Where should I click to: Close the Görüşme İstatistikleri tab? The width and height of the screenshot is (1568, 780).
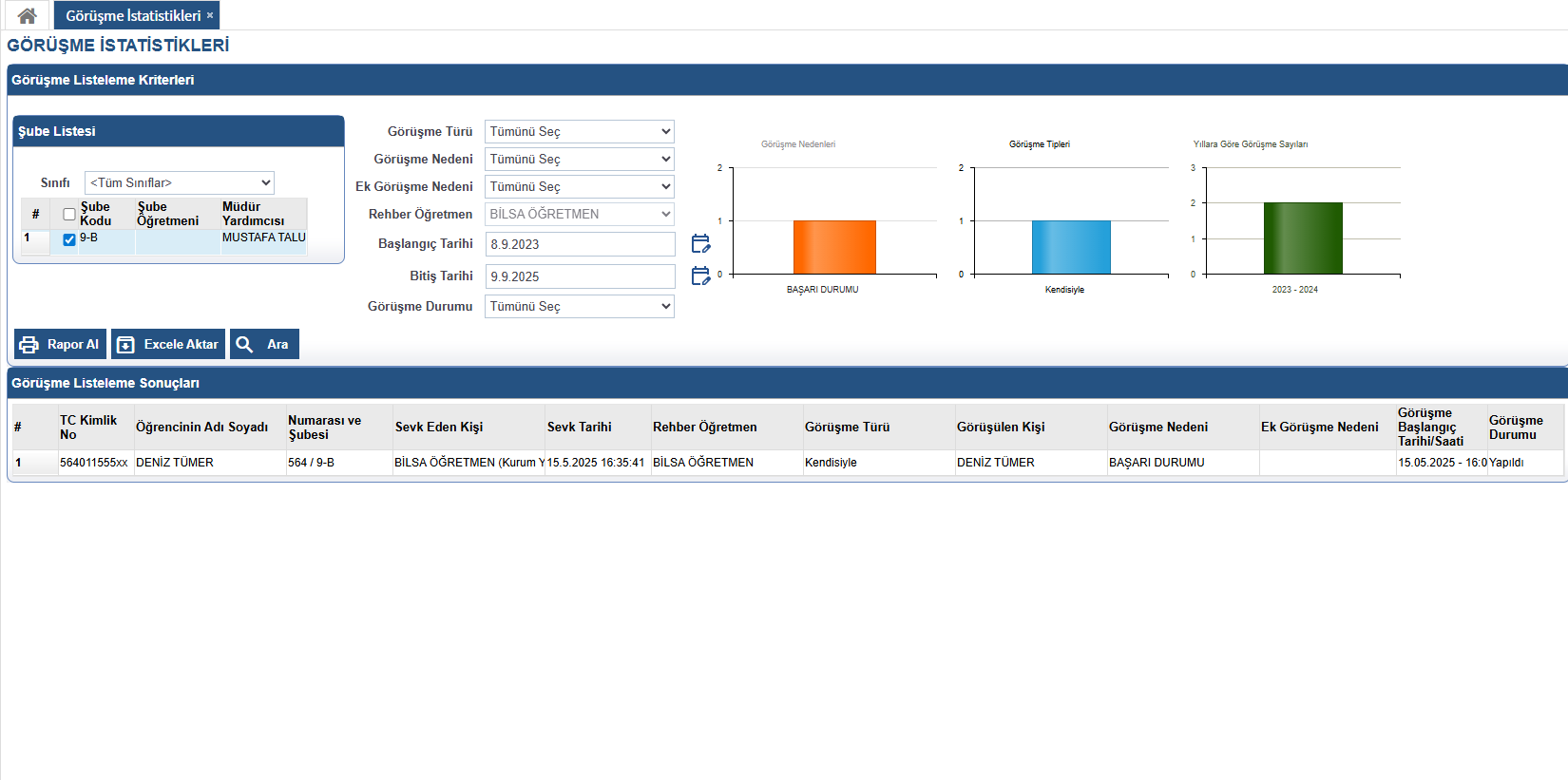[x=210, y=15]
